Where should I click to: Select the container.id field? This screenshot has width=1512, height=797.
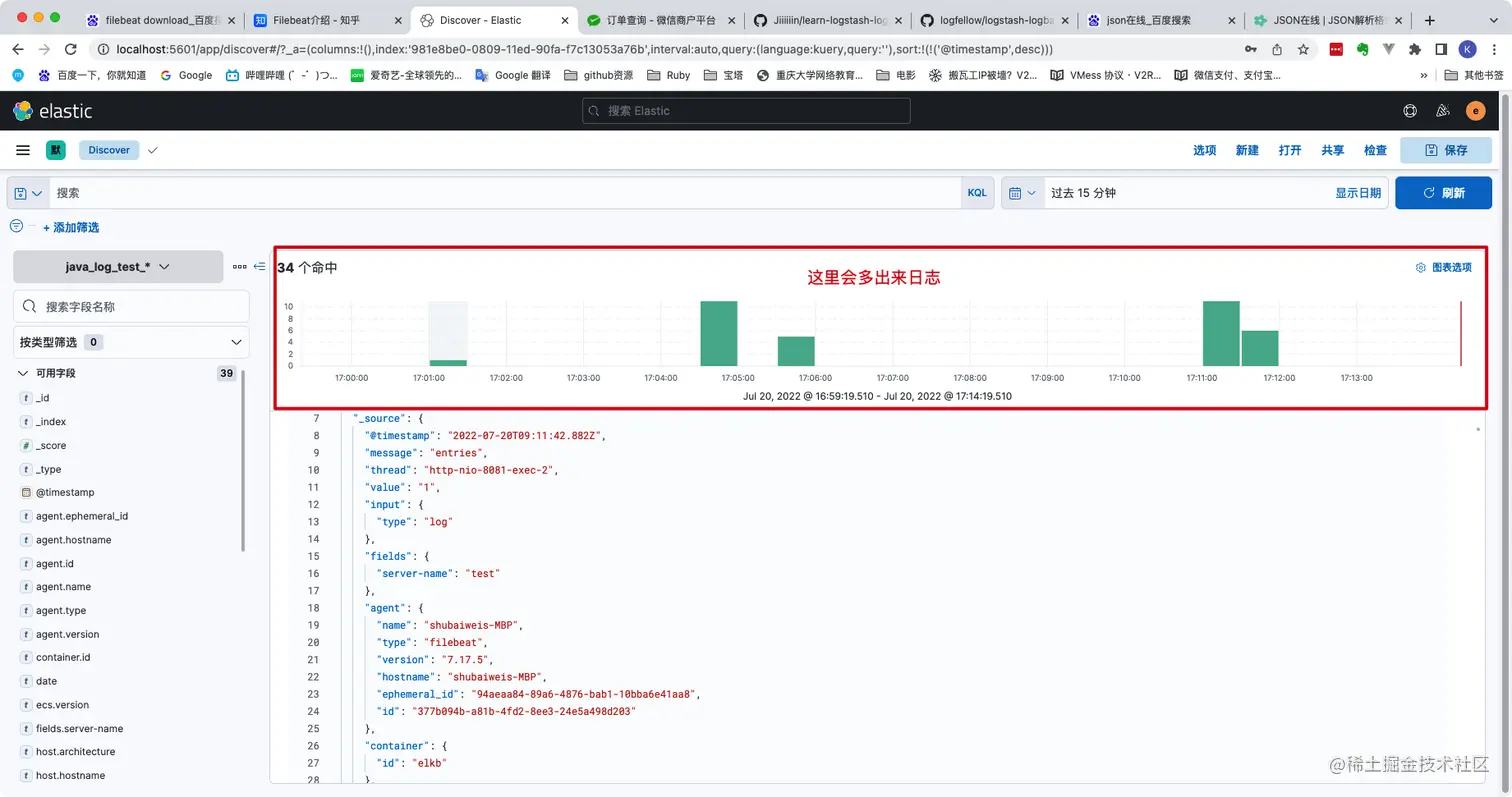coord(63,658)
